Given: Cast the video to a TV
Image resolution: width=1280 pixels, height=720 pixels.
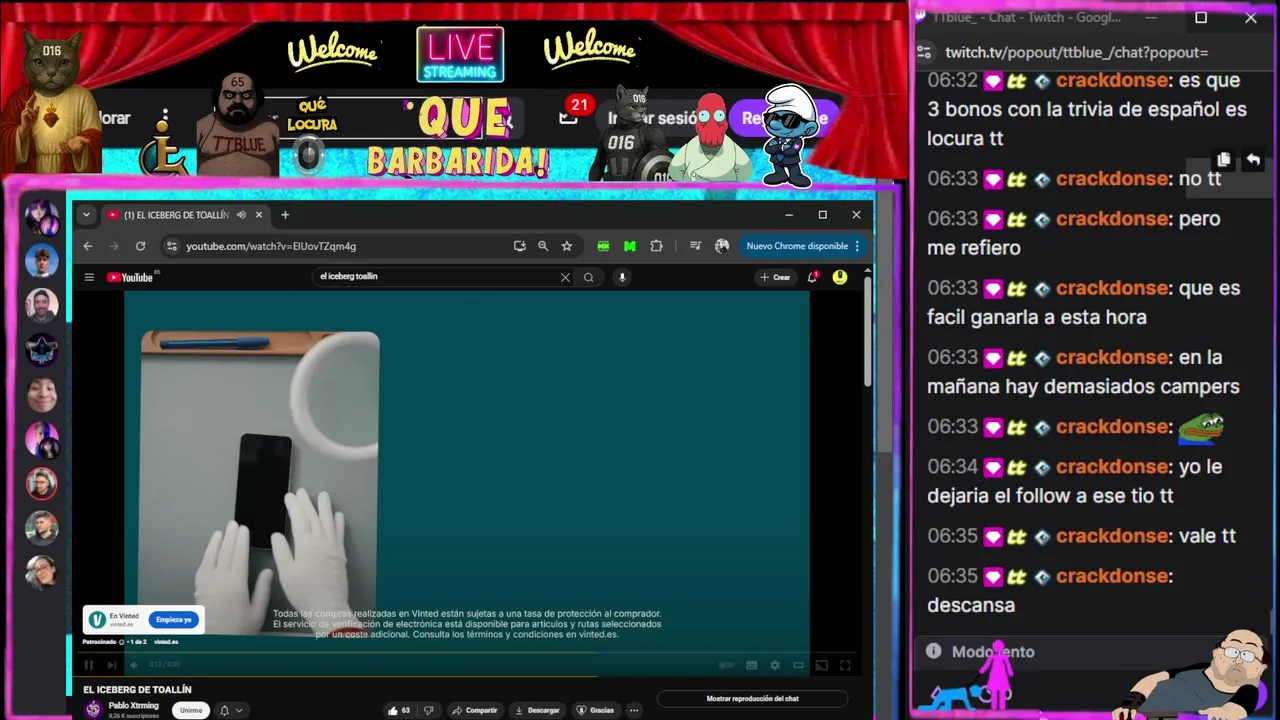Looking at the screenshot, I should click(821, 665).
